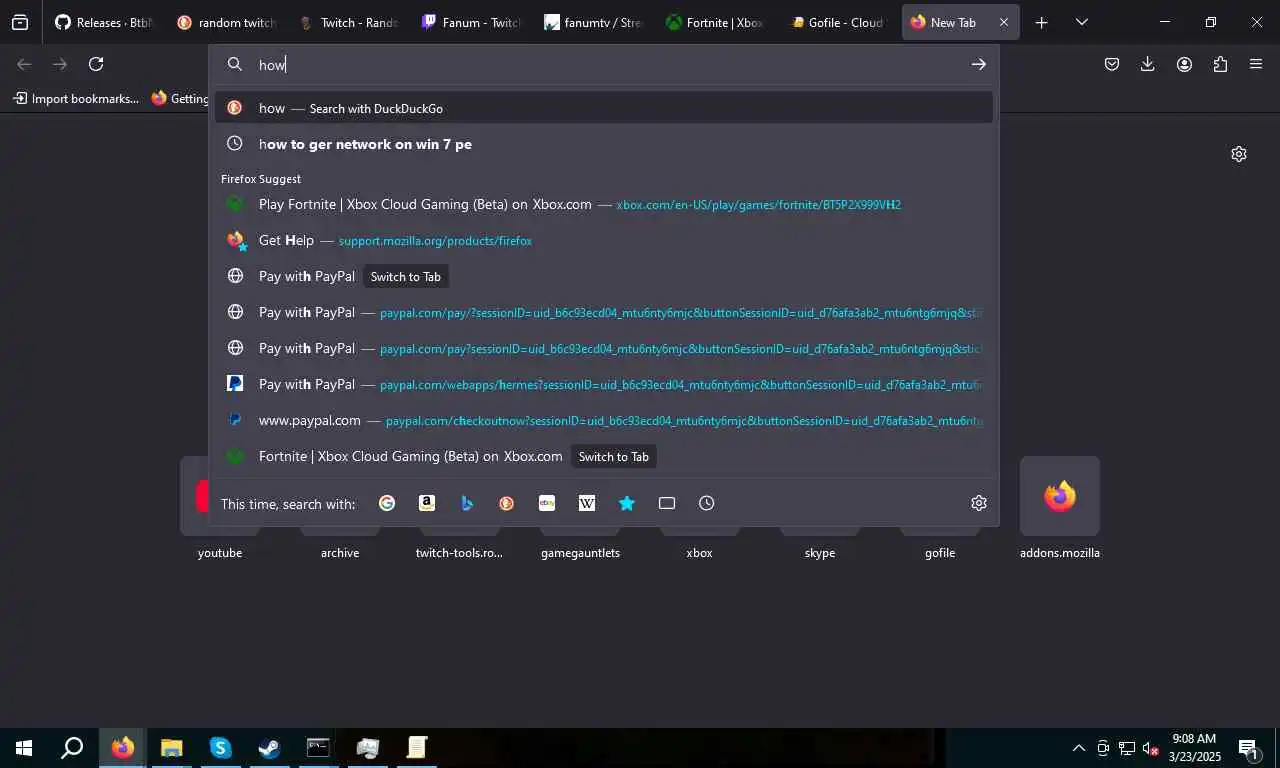Expand the list all tabs chevron
The width and height of the screenshot is (1280, 768).
pos(1081,22)
